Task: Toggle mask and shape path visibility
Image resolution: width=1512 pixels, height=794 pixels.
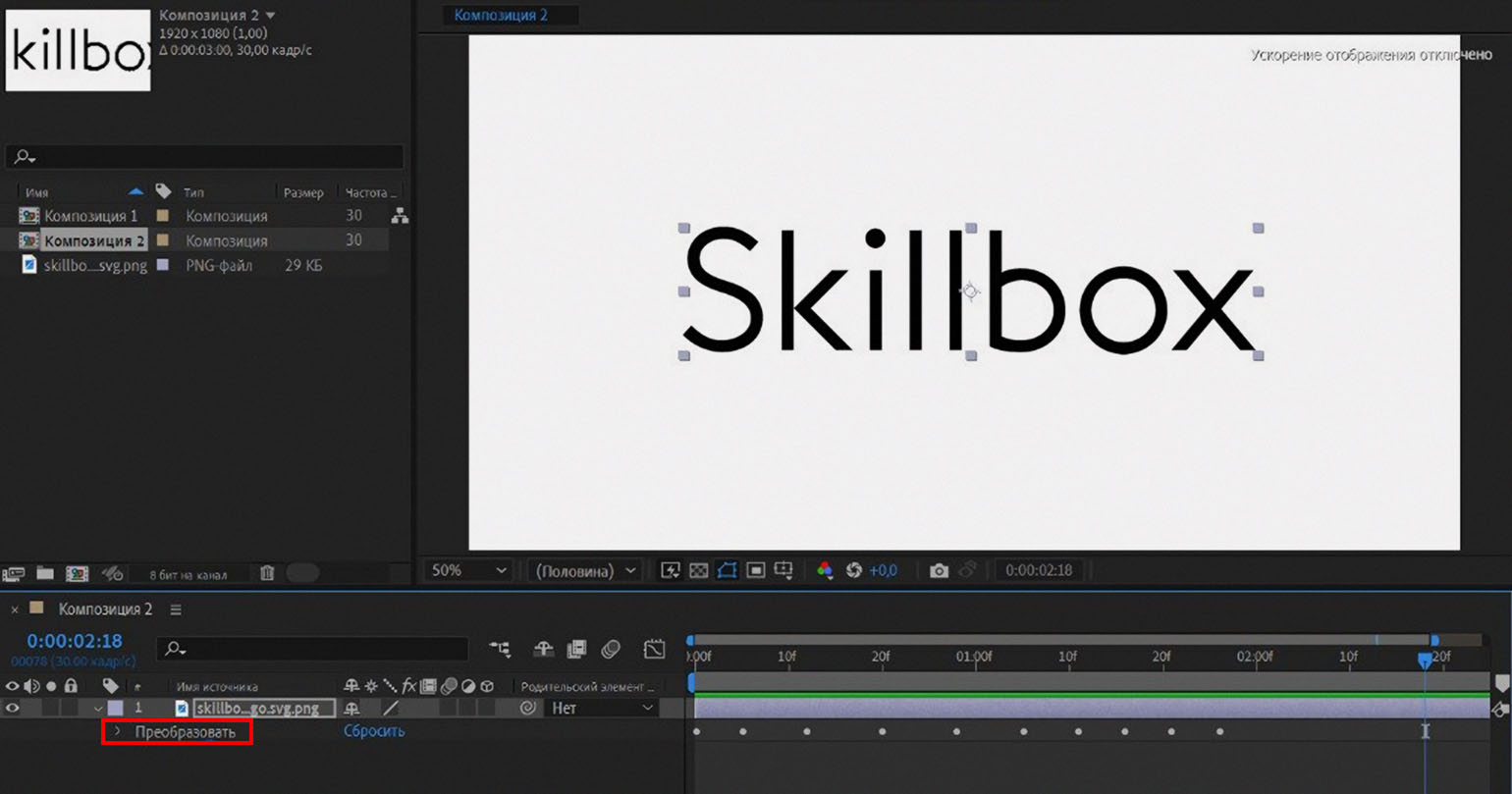Action: 727,570
